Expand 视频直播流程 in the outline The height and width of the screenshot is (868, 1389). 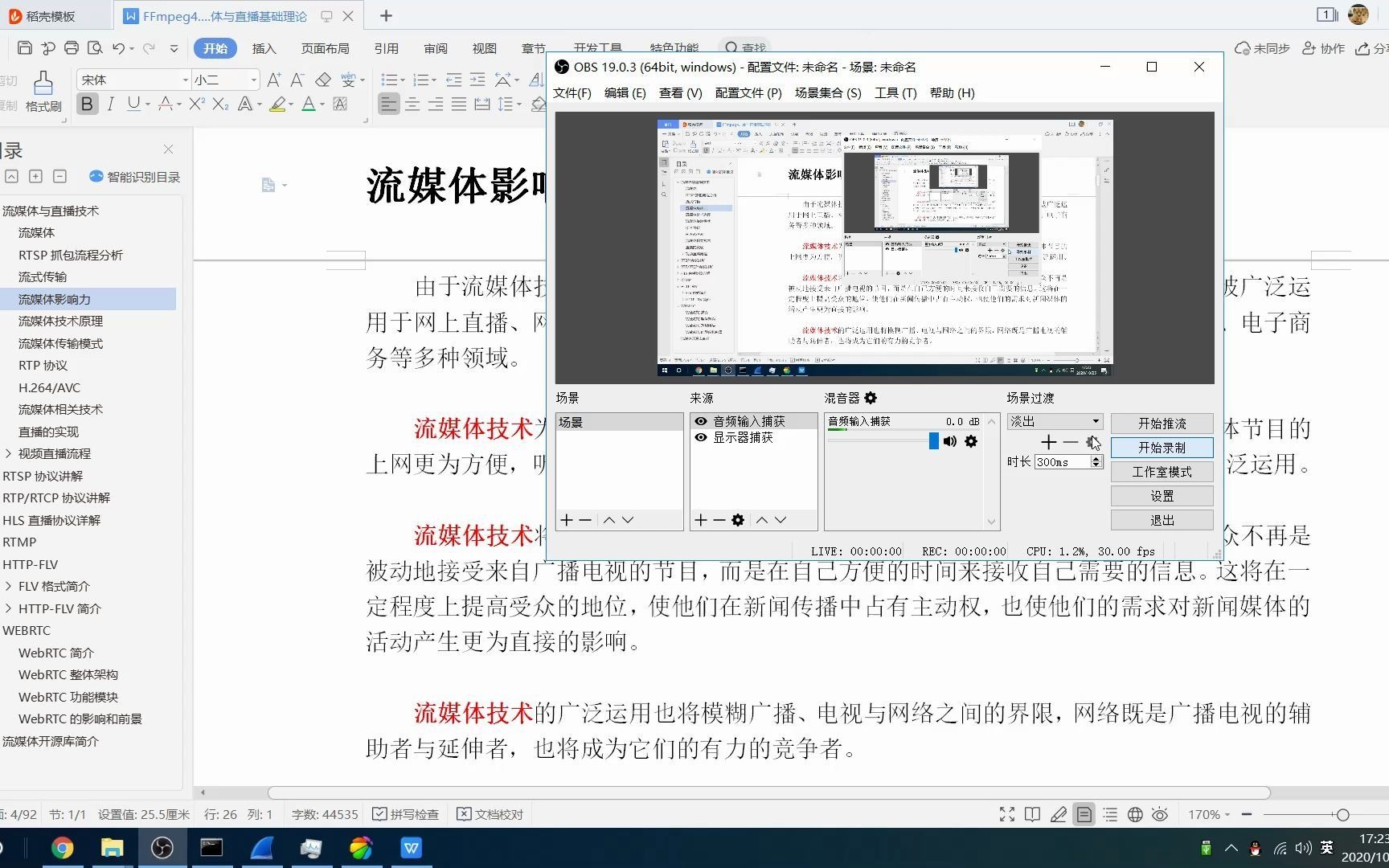pyautogui.click(x=8, y=453)
